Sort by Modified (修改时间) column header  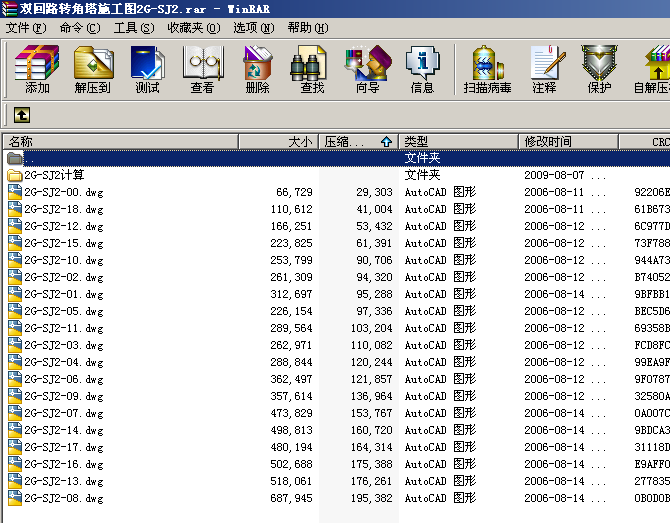point(568,141)
